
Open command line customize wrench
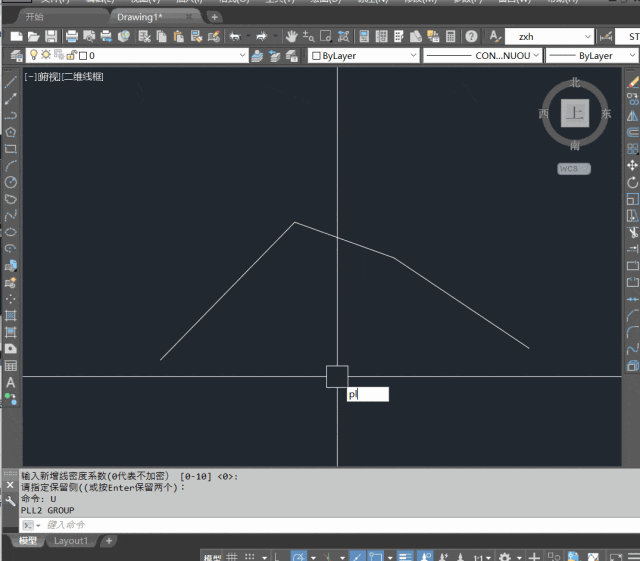tap(10, 501)
